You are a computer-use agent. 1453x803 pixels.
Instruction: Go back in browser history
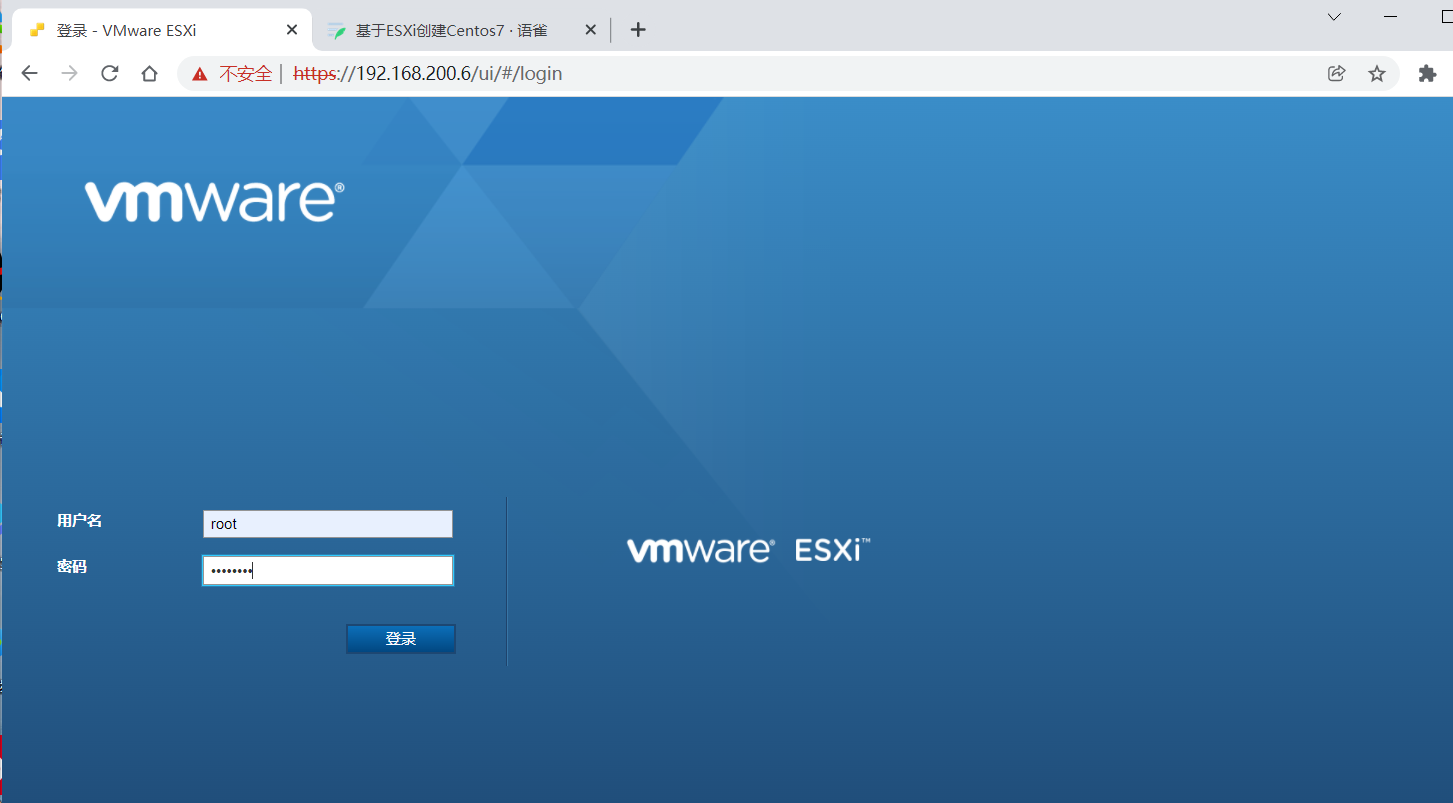(29, 73)
